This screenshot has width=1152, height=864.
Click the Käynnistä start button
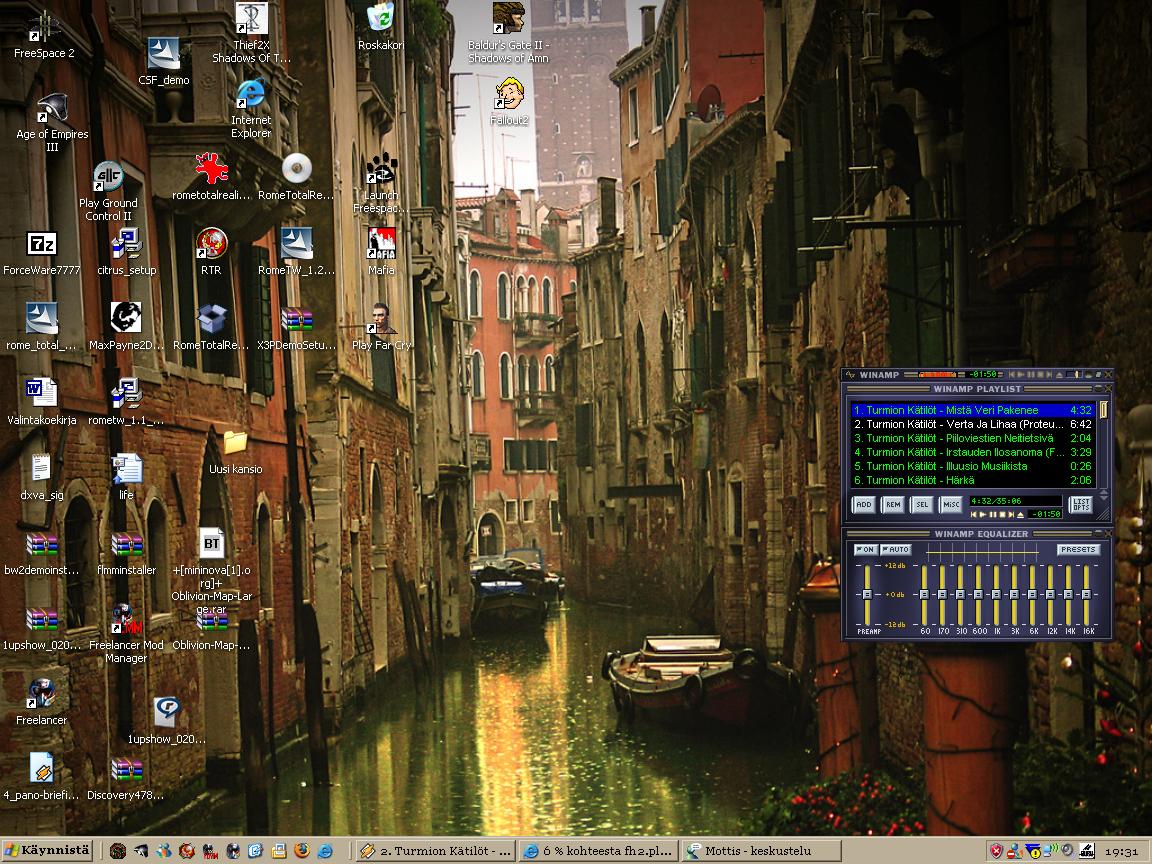[48, 851]
